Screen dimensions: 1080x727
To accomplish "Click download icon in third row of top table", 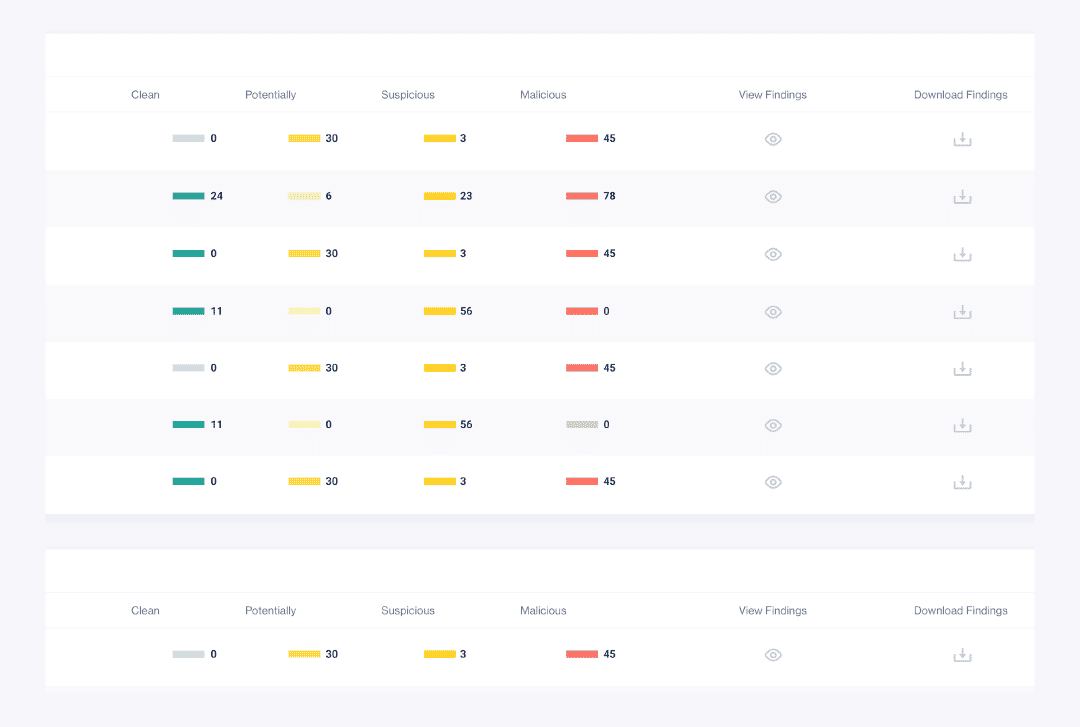I will click(962, 254).
